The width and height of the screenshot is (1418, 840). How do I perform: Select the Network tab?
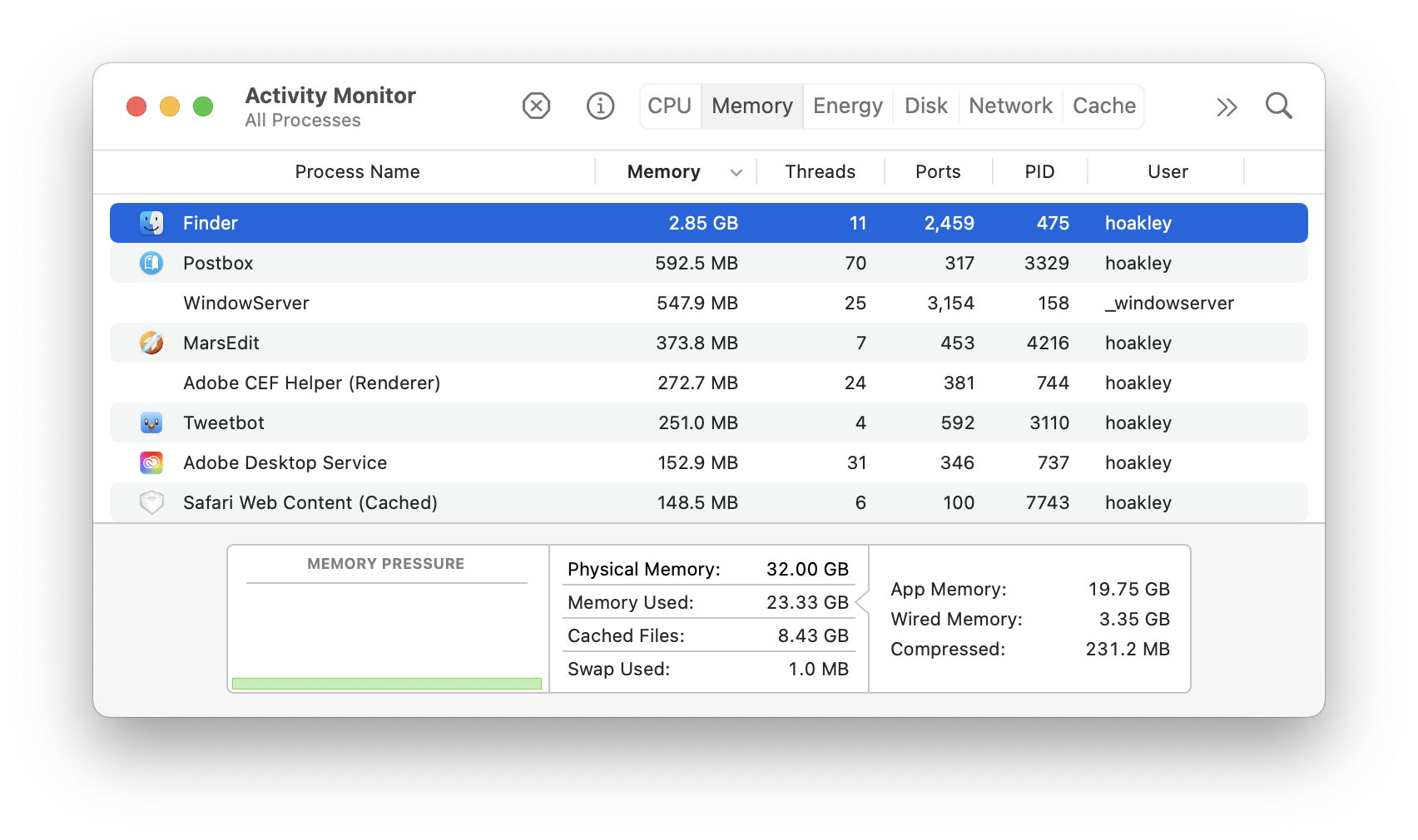click(1010, 106)
